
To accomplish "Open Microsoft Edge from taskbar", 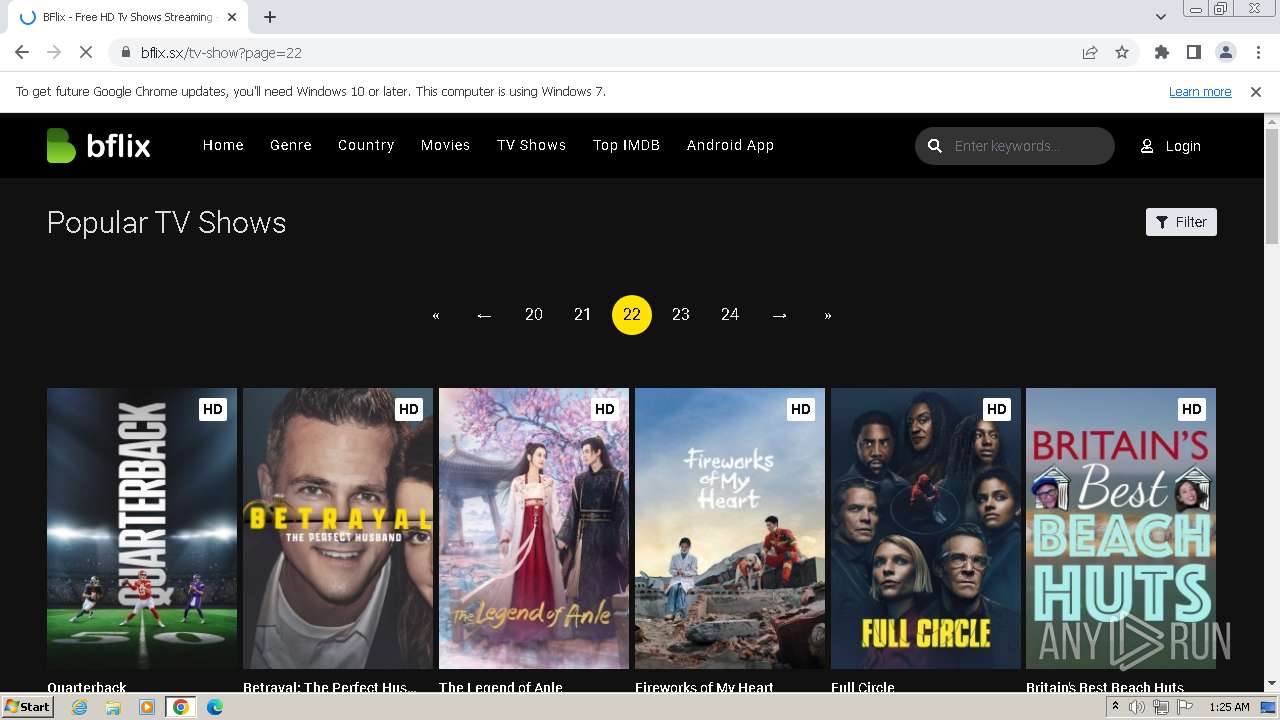I will pyautogui.click(x=215, y=707).
